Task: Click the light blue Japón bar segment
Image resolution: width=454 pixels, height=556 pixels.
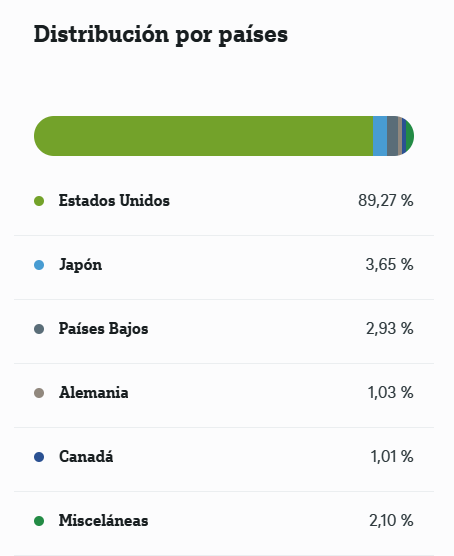Action: click(380, 136)
